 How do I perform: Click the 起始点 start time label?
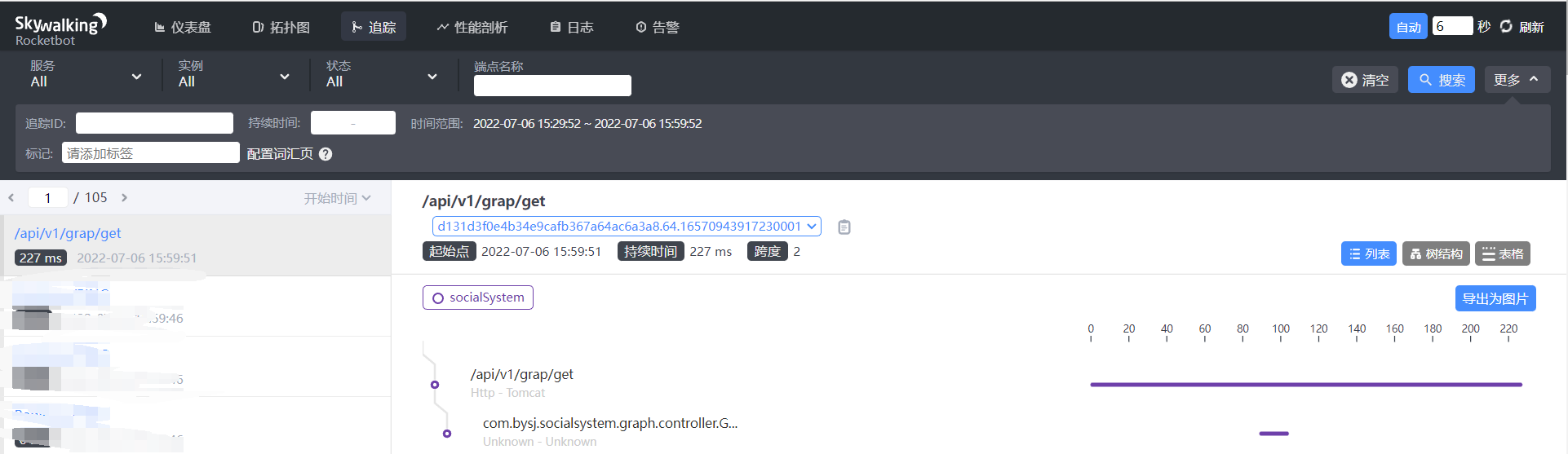click(x=449, y=251)
